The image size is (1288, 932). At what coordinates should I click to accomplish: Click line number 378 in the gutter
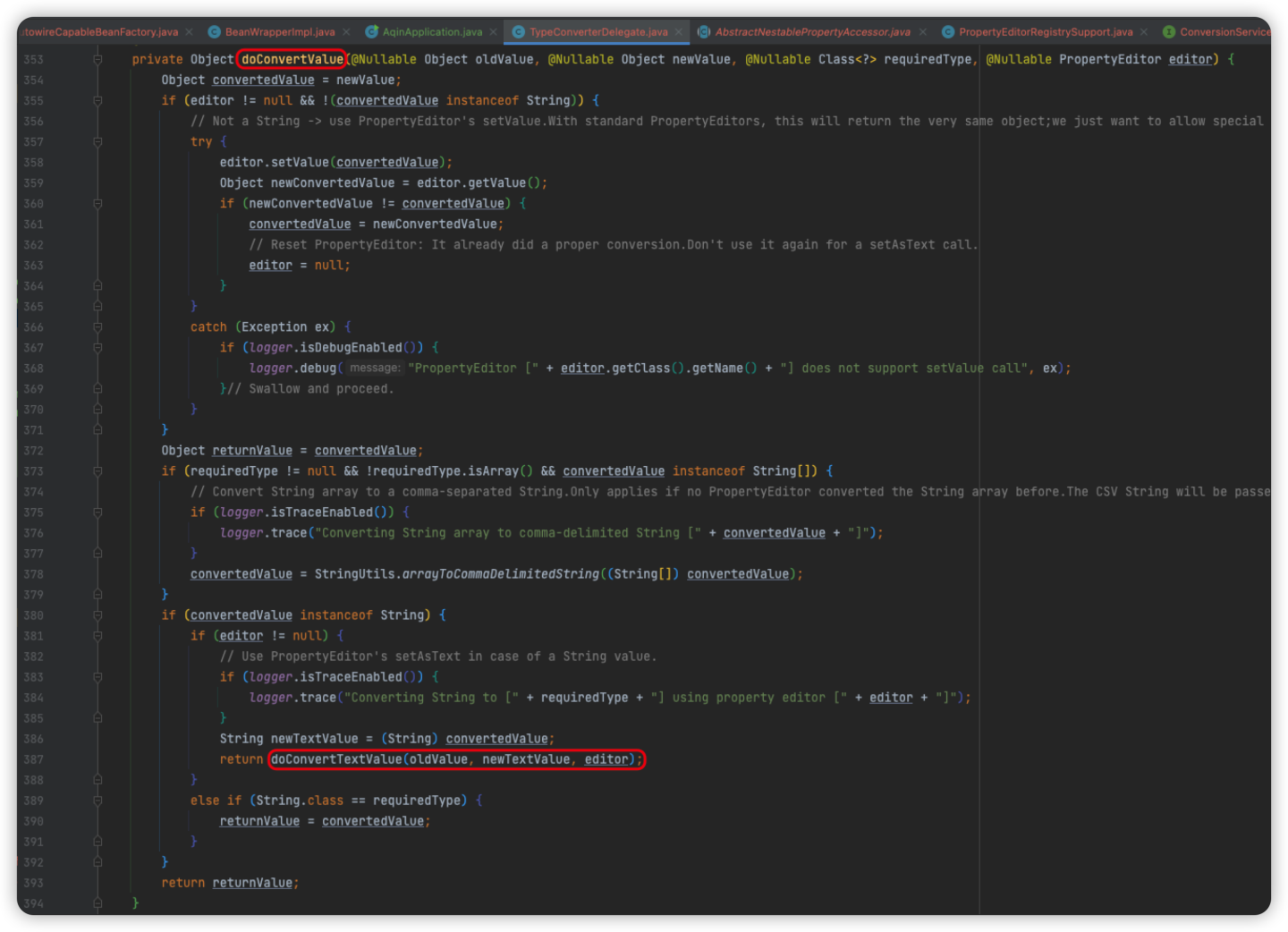point(34,574)
